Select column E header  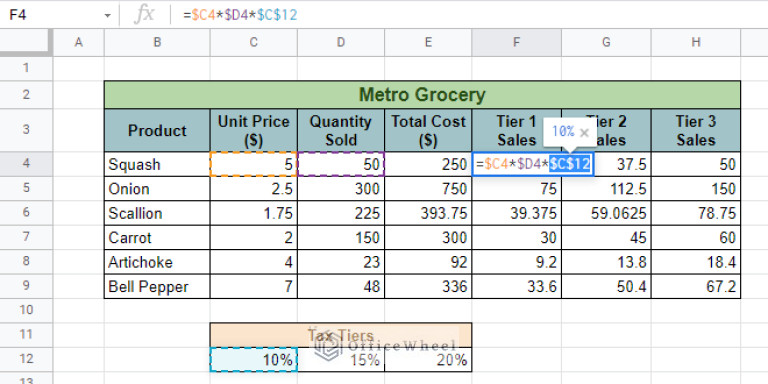428,43
